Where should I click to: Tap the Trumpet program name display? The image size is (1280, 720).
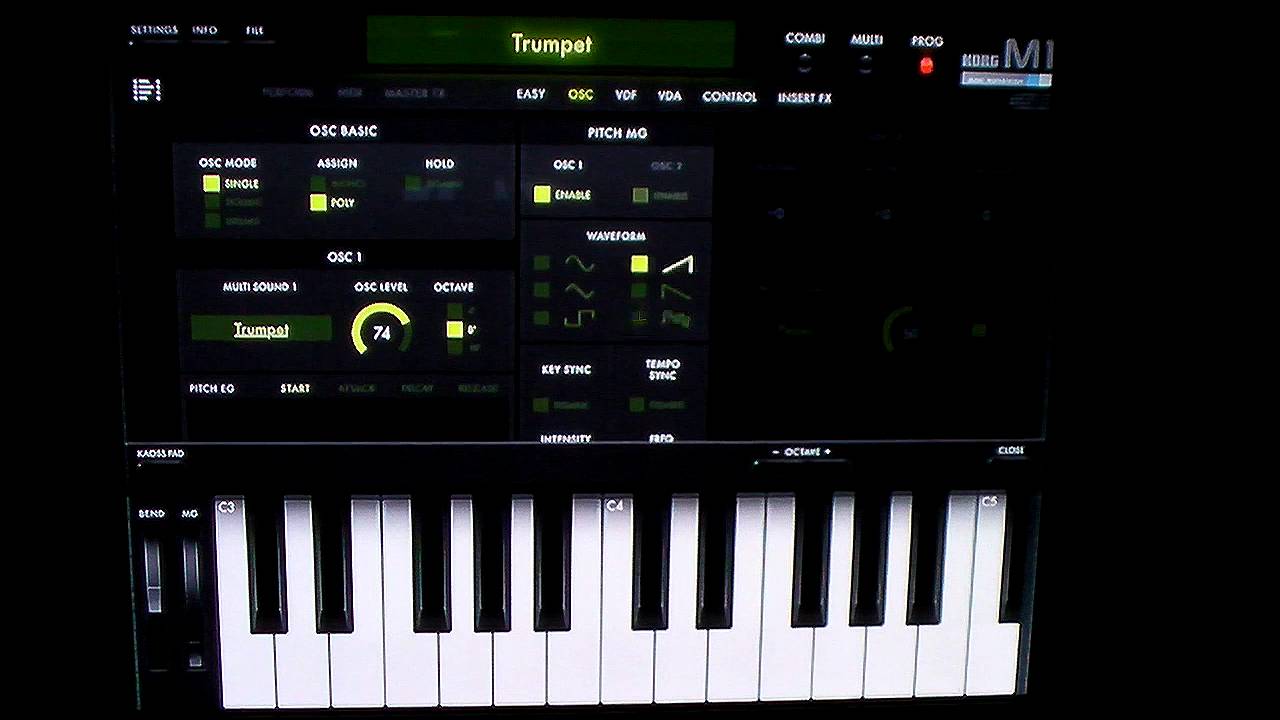coord(551,43)
